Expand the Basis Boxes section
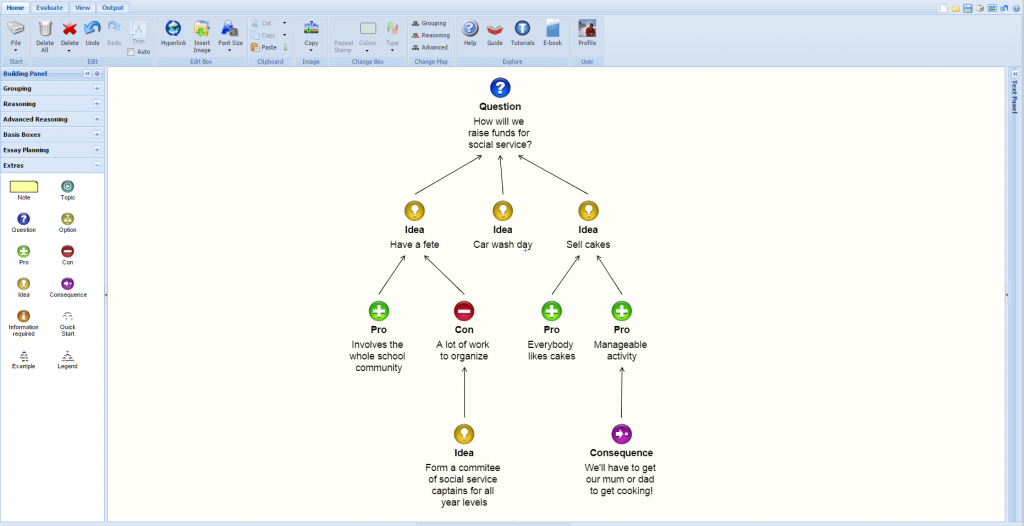 [x=97, y=135]
